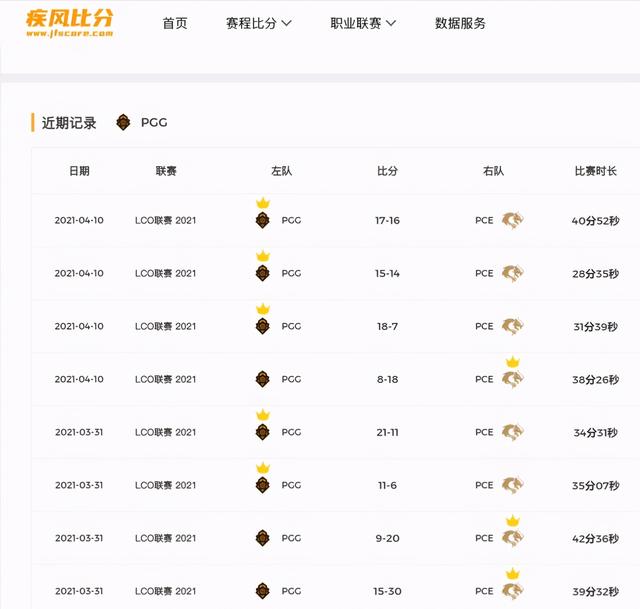The height and width of the screenshot is (609, 640).
Task: Select the duration 39分32秒
Action: tap(596, 591)
